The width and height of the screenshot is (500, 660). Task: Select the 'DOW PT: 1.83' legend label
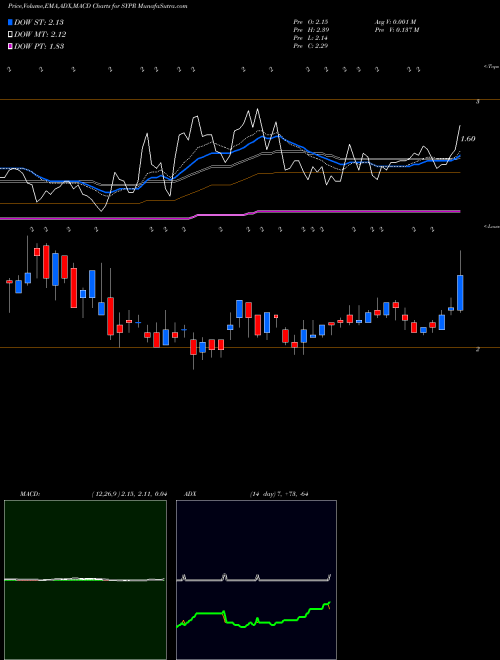[39, 47]
